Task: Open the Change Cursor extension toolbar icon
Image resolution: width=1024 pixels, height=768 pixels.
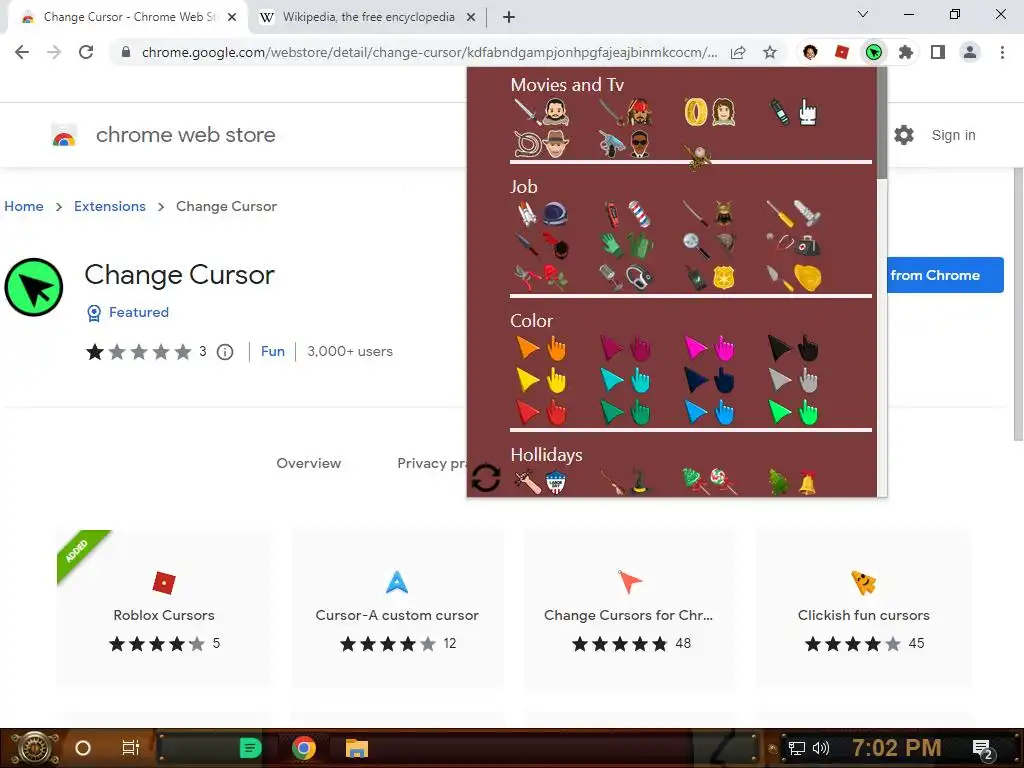Action: [874, 52]
